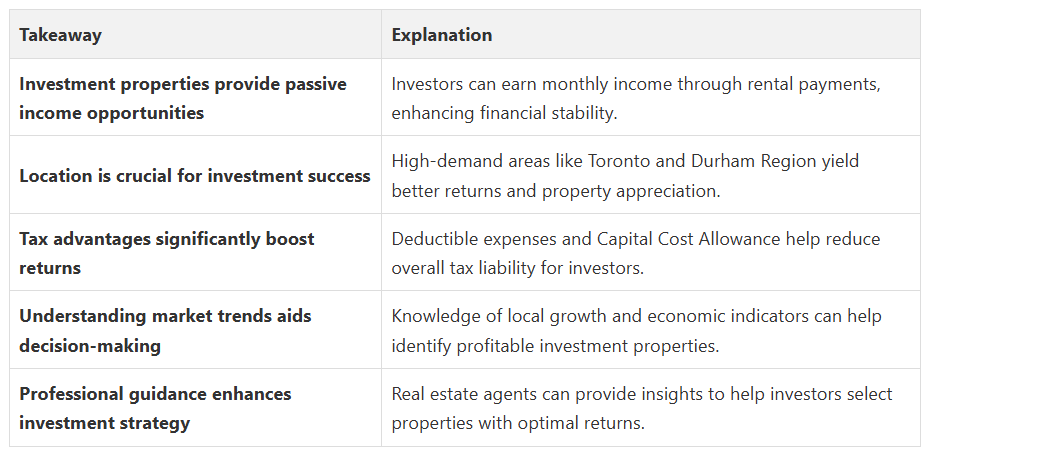This screenshot has height=457, width=1047.
Task: Select 'Investment properties provide passive income opportunities' cell
Action: coord(183,98)
